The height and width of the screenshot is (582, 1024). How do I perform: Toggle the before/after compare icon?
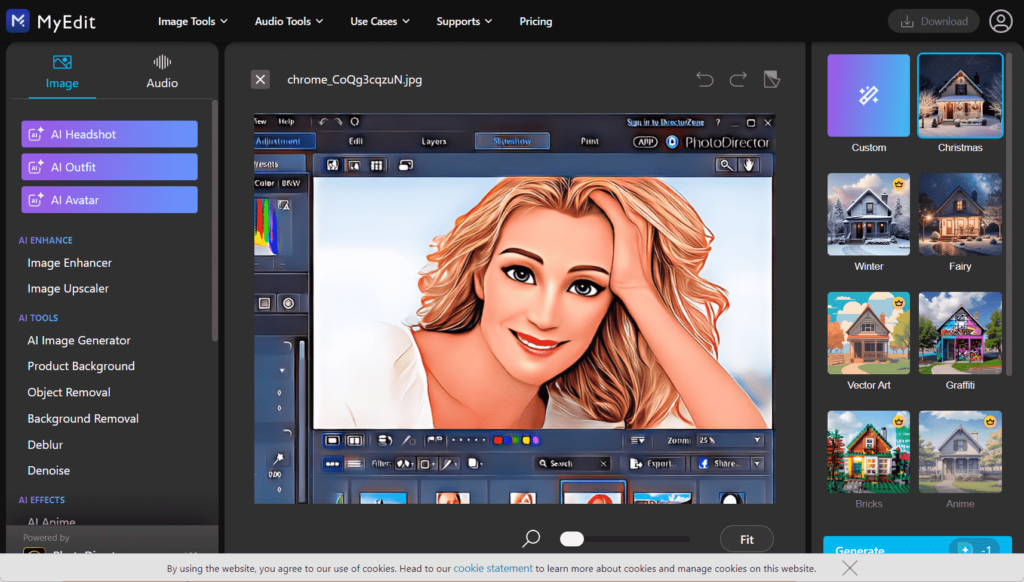click(772, 80)
